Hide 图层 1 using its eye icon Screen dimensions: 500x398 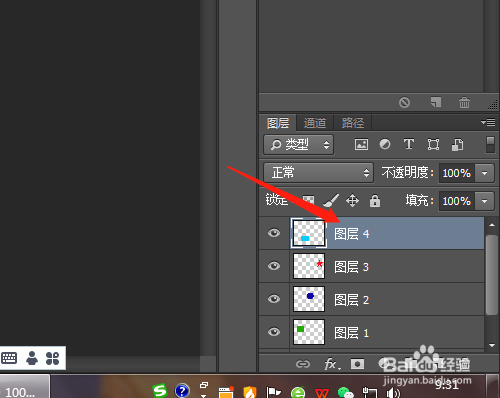click(x=274, y=332)
